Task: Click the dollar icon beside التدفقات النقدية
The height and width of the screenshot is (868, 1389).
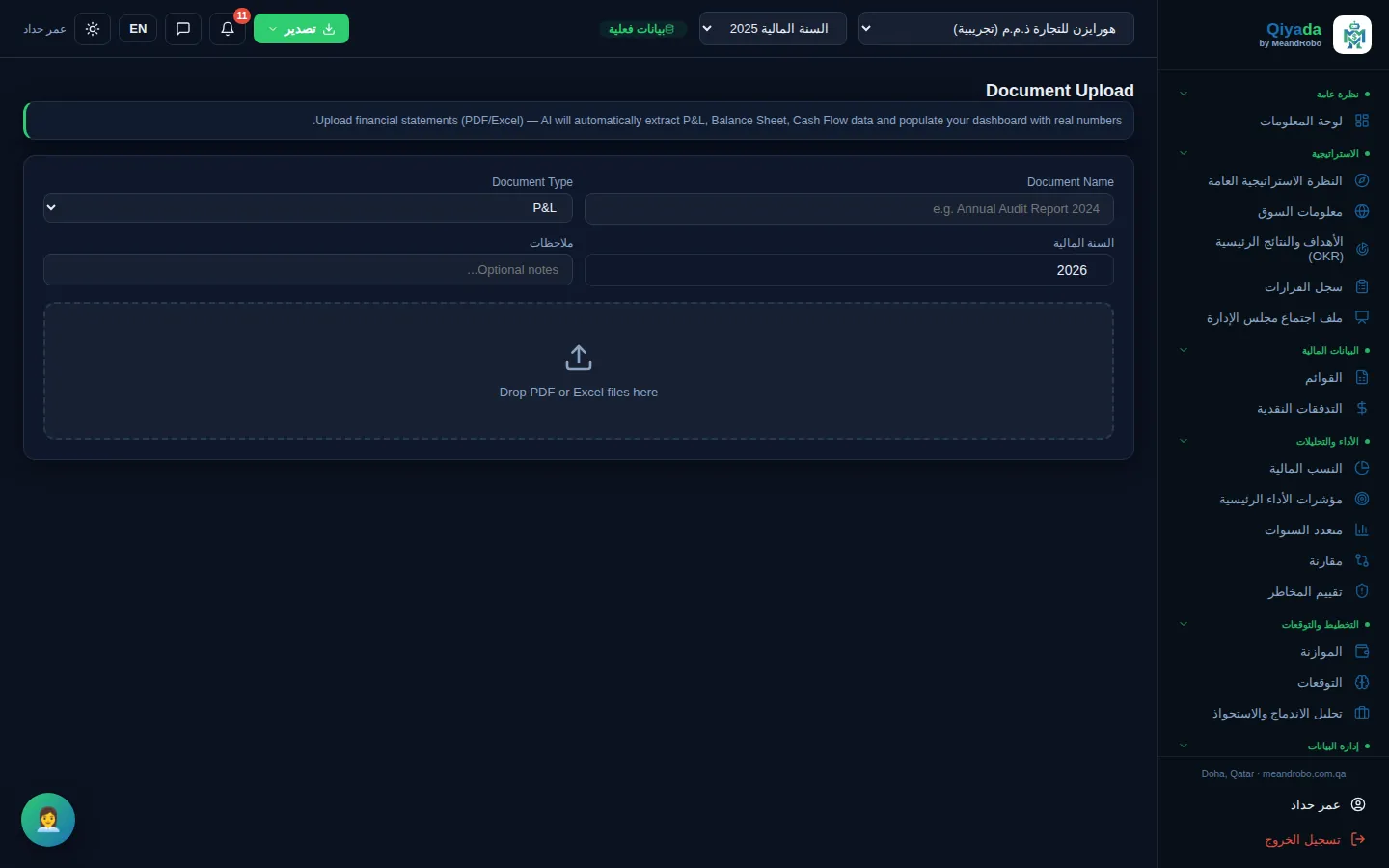Action: pos(1362,408)
